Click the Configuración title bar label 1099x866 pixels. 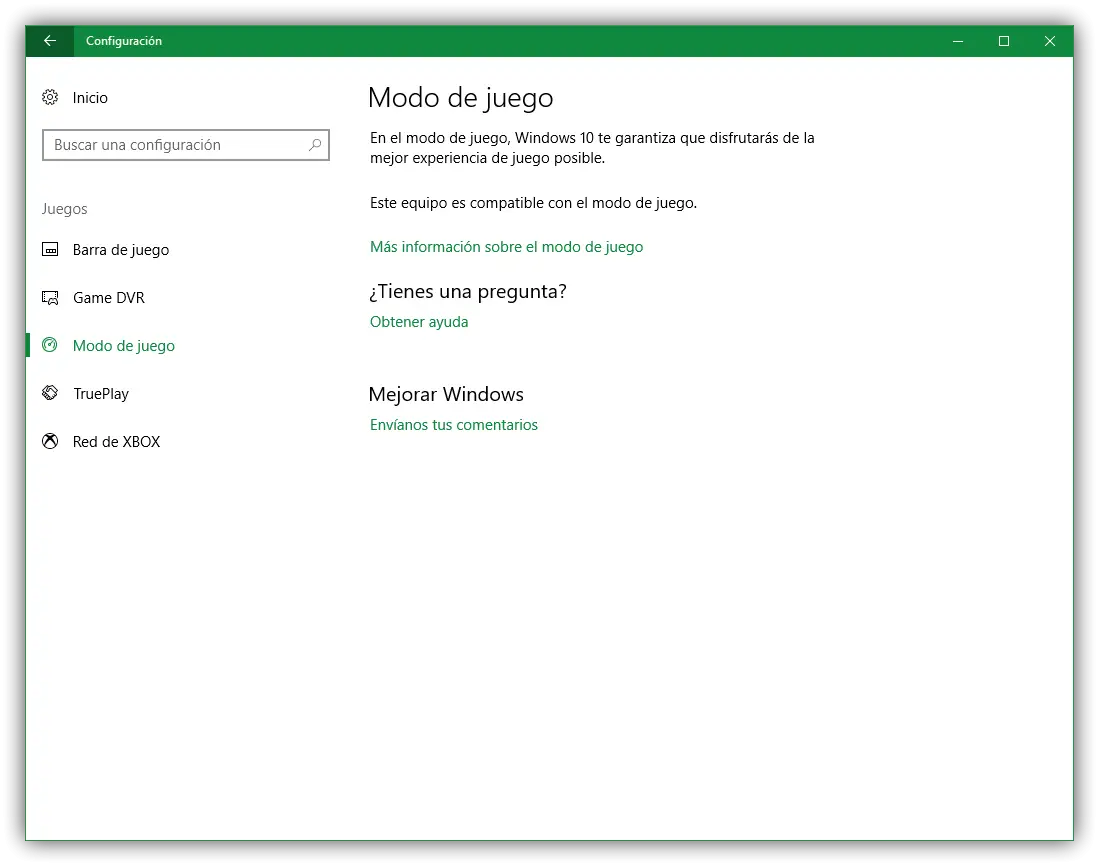click(124, 41)
